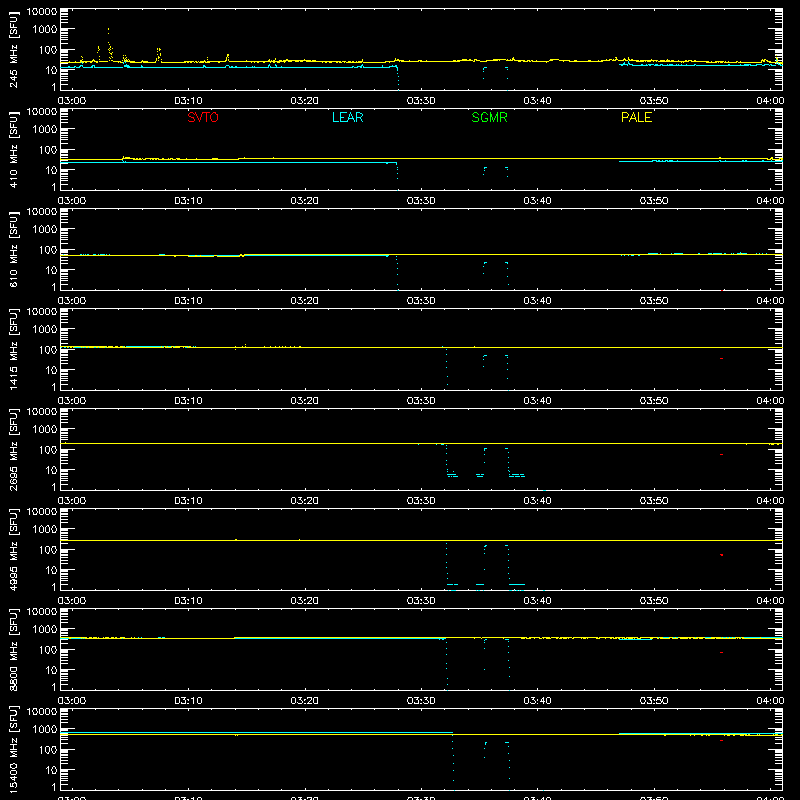
Task: Click the 1000 y-axis value on 15400 MHz panel
Action: [45, 729]
